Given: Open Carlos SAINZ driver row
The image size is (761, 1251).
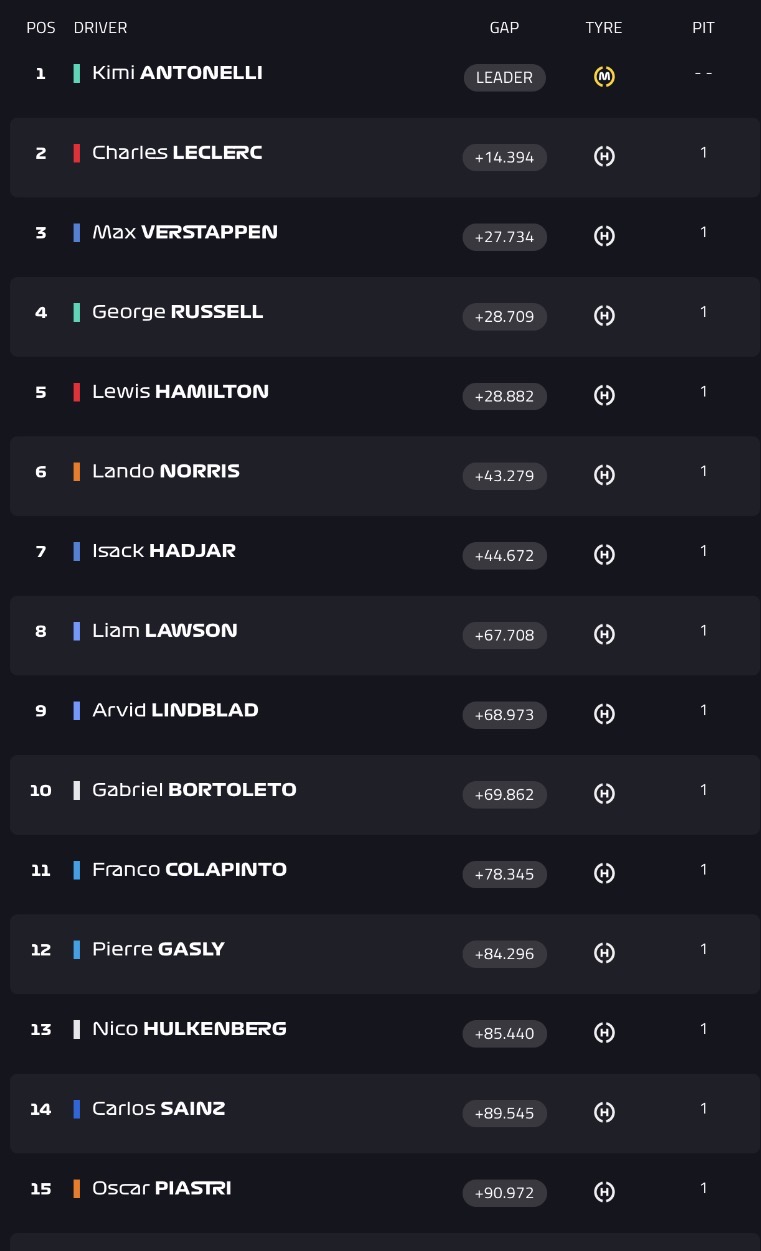Looking at the screenshot, I should [x=385, y=1113].
